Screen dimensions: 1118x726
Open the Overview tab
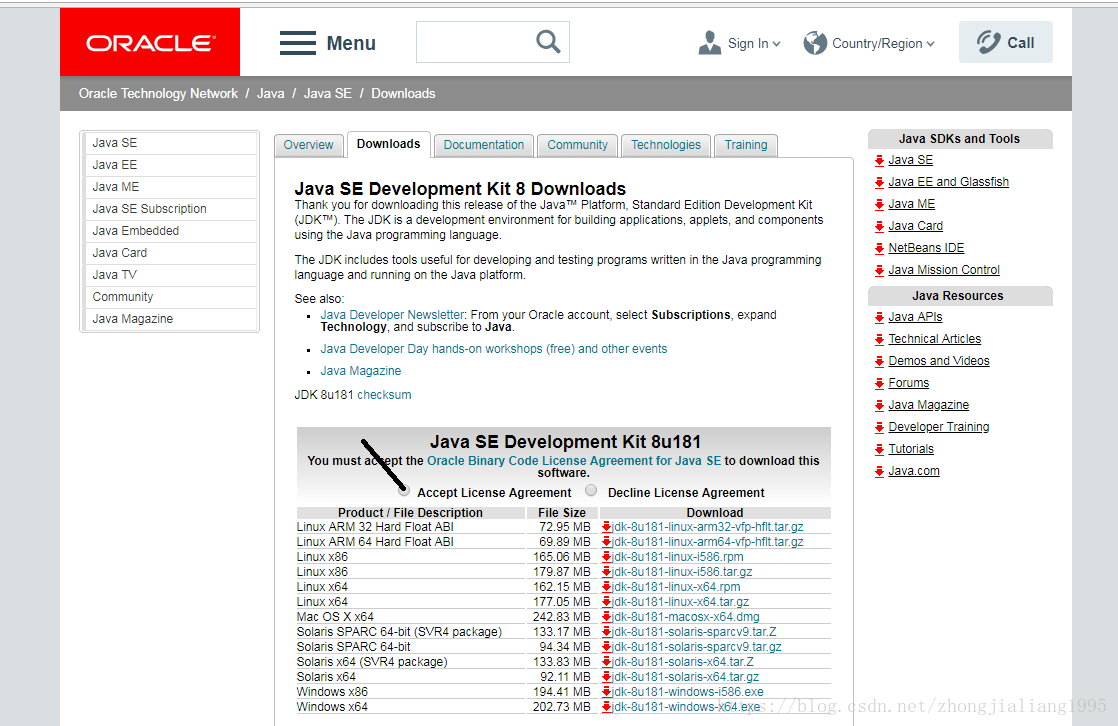309,145
